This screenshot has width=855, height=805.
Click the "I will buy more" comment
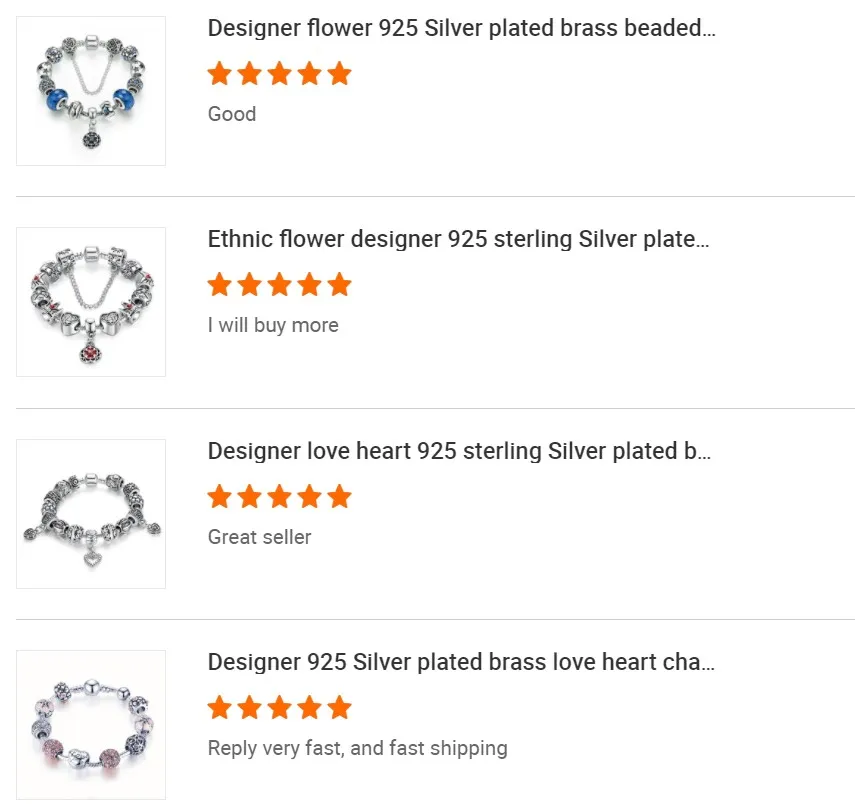point(273,325)
